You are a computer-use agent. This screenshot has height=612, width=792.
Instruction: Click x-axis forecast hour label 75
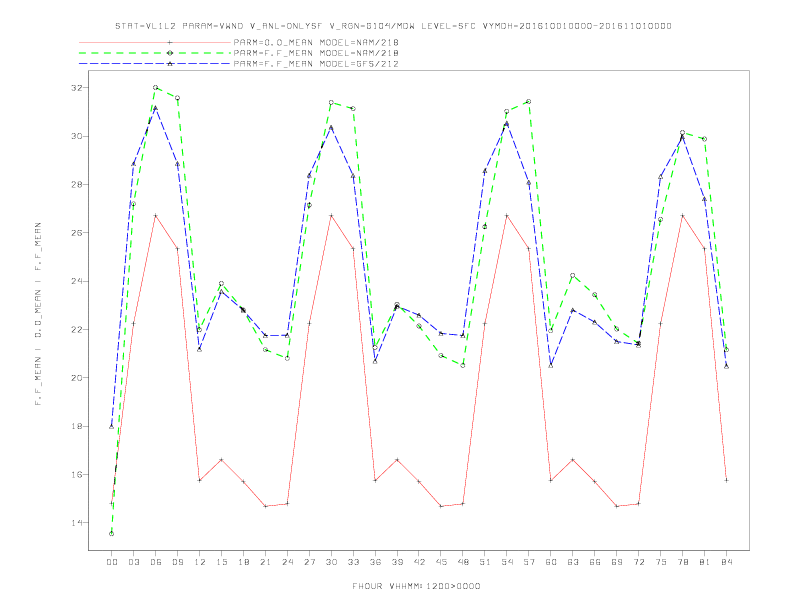[x=661, y=562]
